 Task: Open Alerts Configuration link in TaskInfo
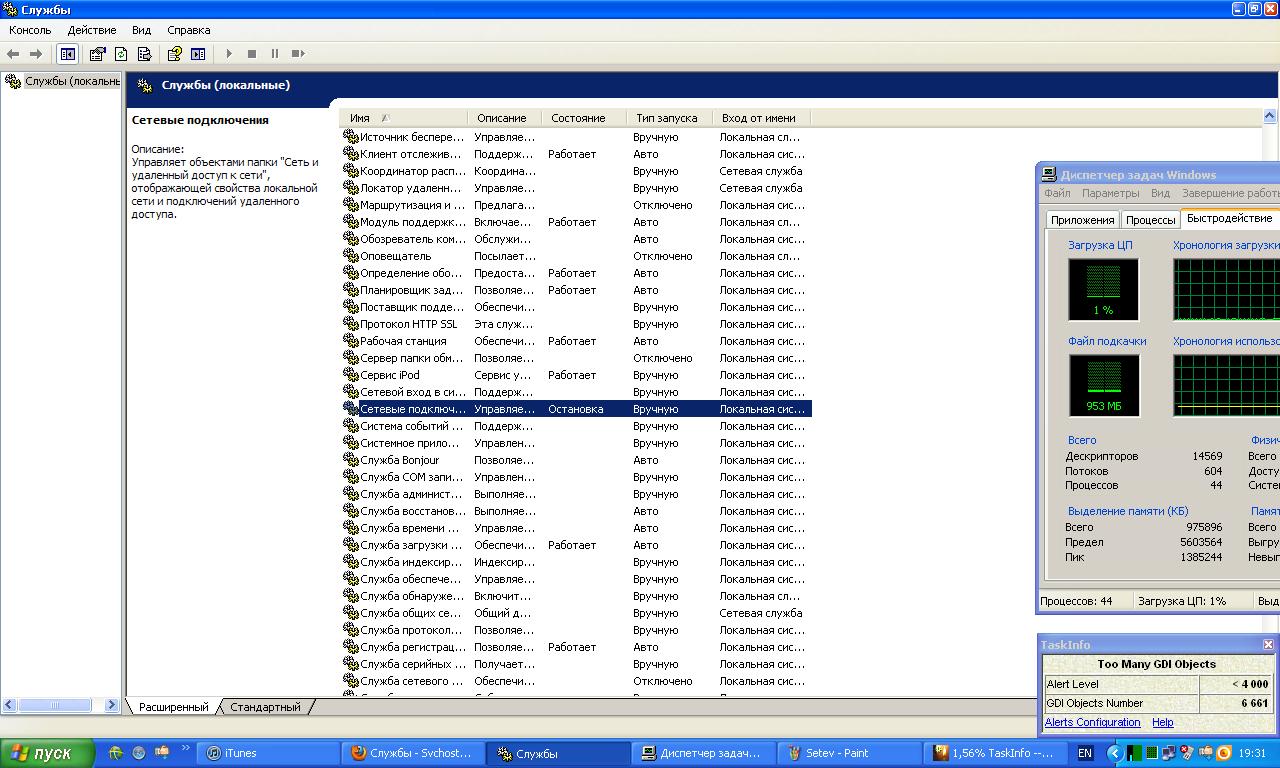point(1092,722)
